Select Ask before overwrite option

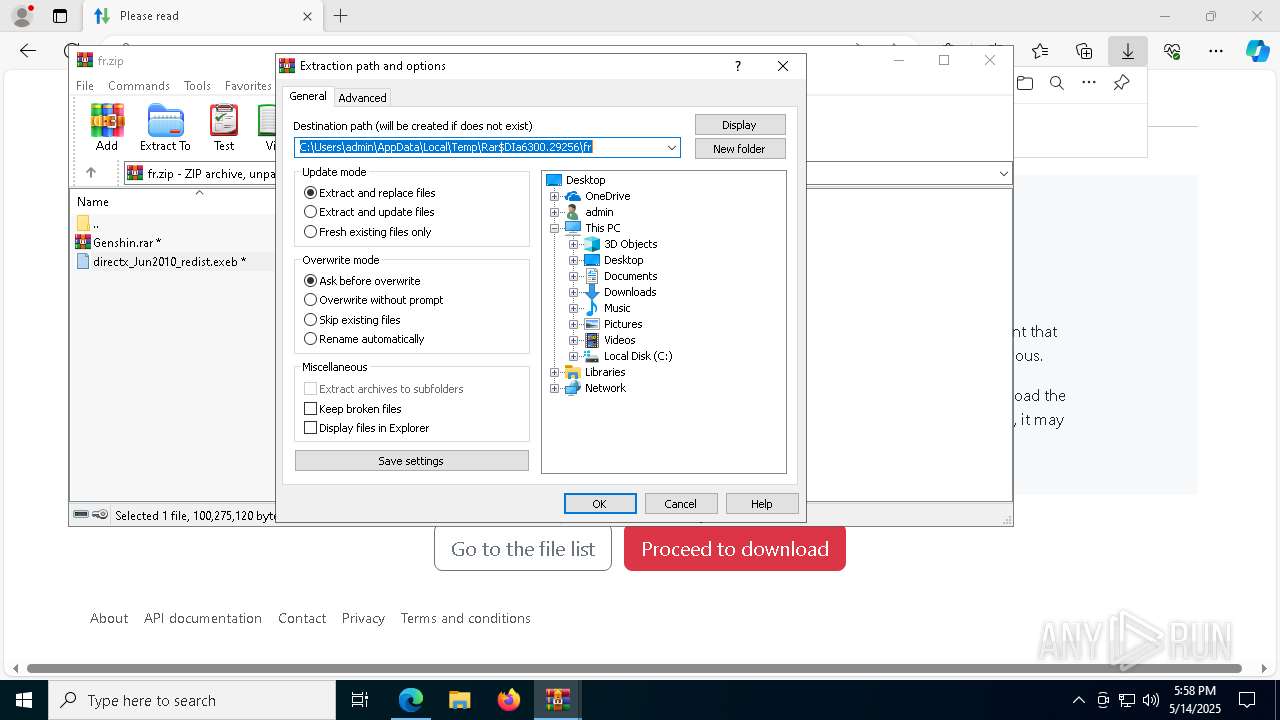(x=362, y=281)
